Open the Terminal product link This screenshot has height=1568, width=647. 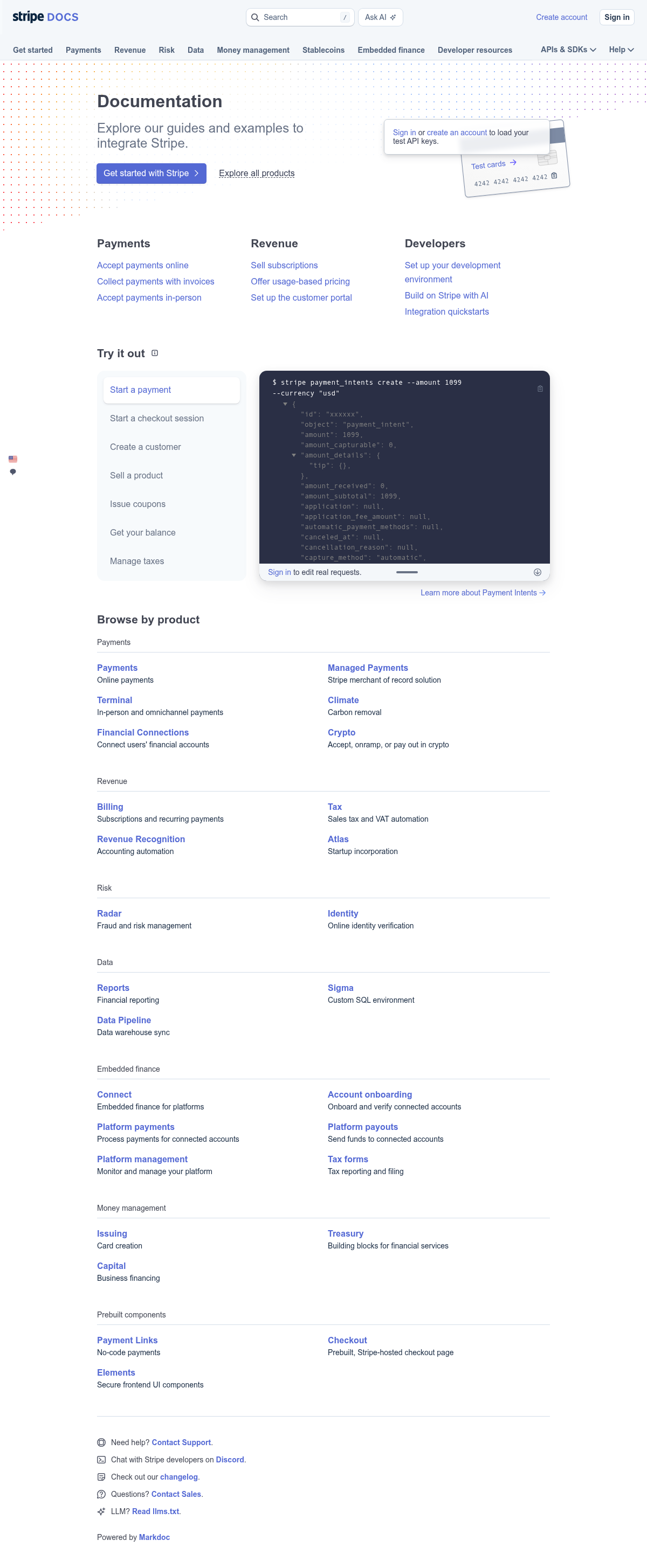coord(114,700)
